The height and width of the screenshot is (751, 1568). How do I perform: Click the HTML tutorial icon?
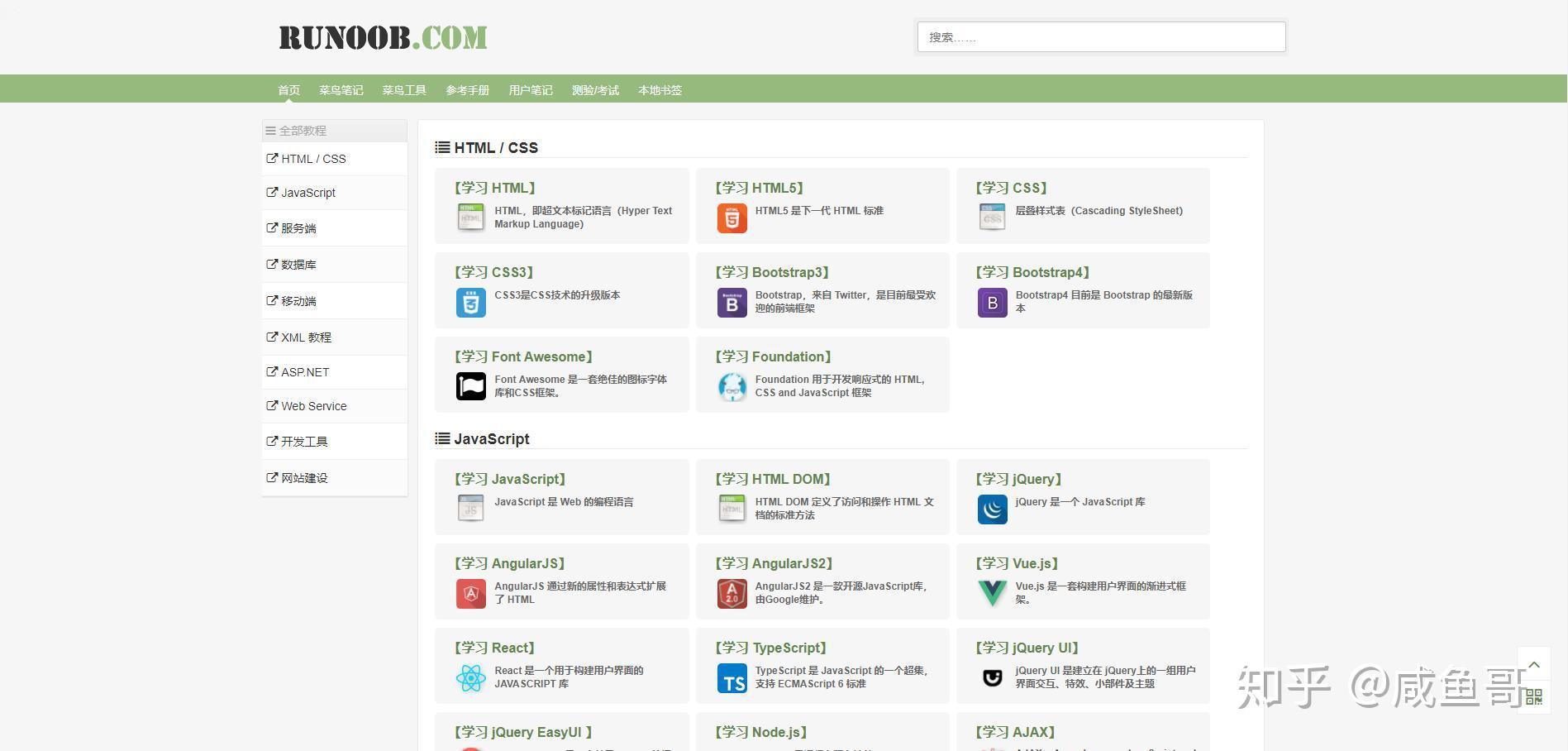471,218
